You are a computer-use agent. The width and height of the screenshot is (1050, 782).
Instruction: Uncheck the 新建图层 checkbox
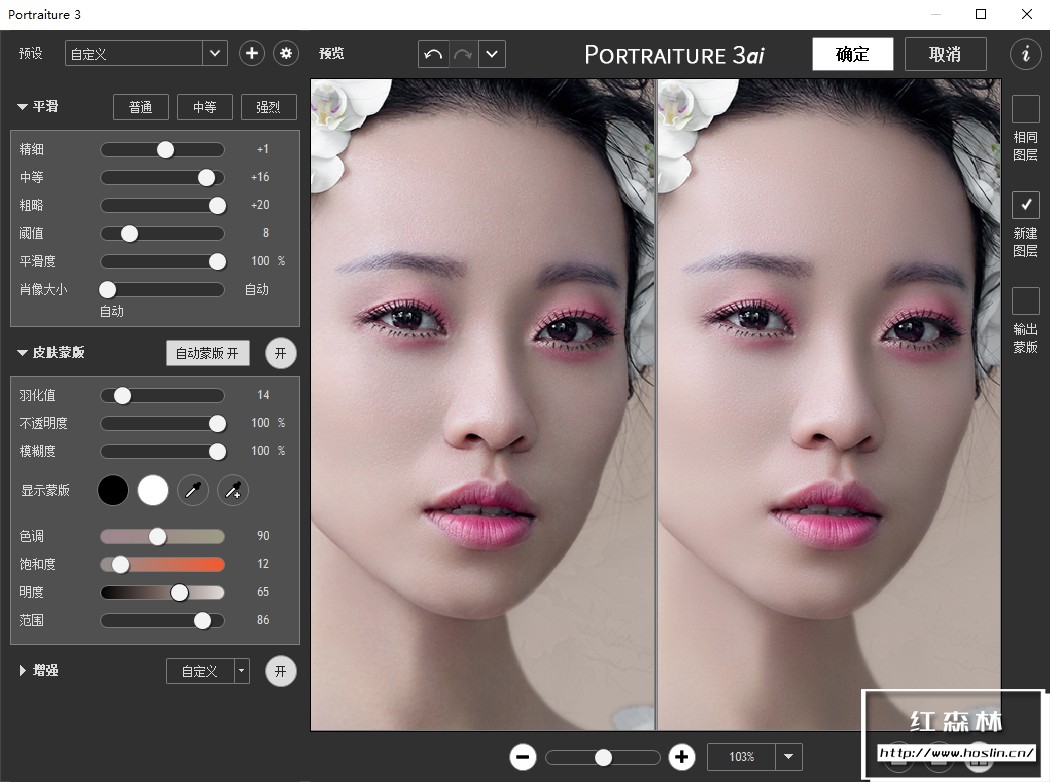pyautogui.click(x=1025, y=205)
